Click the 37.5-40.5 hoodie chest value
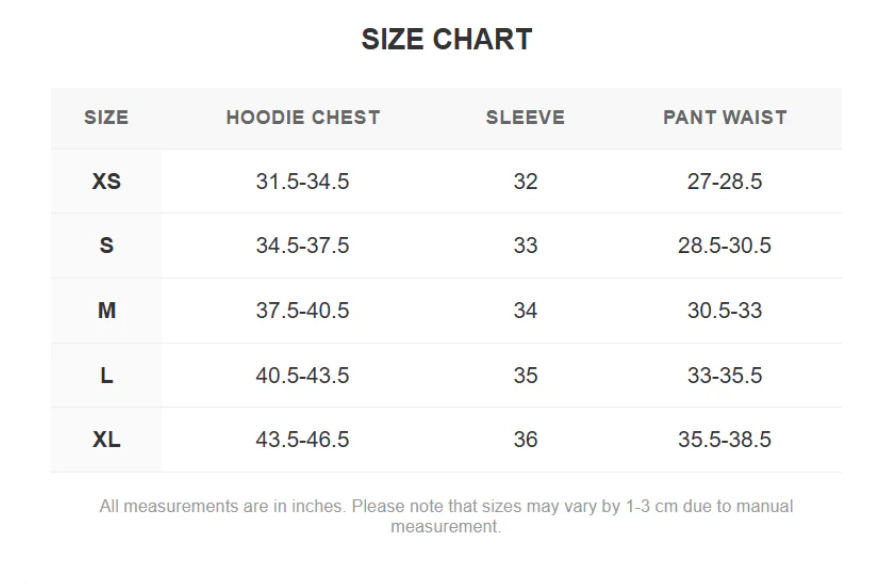Image resolution: width=894 pixels, height=584 pixels. (303, 311)
